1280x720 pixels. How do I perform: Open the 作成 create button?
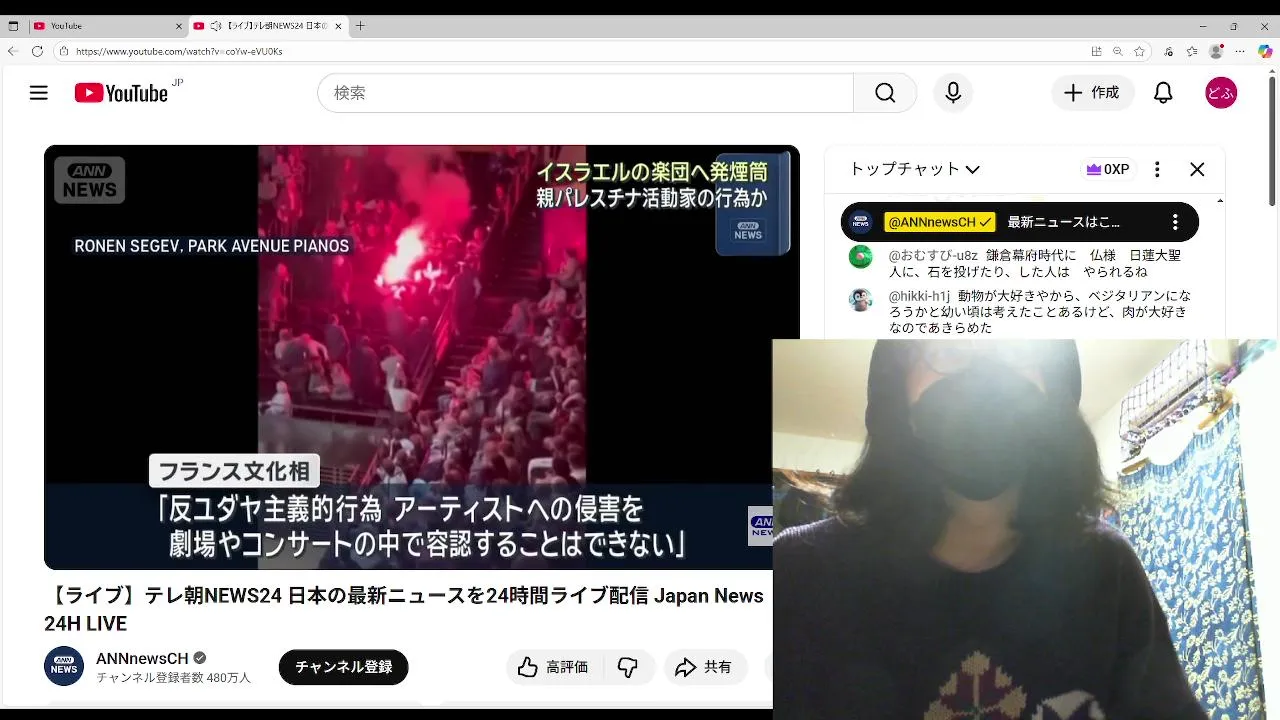(x=1092, y=93)
